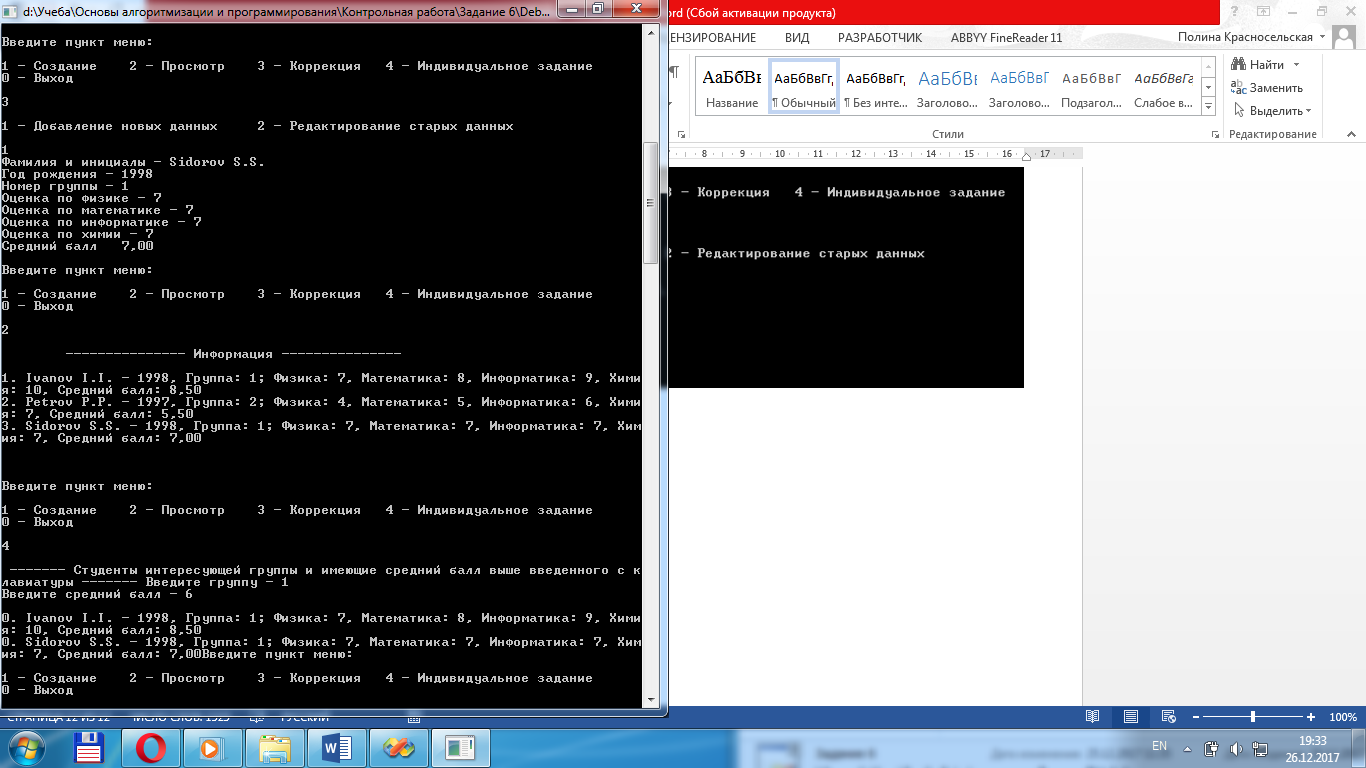Viewport: 1366px width, 768px height.
Task: Open the Styles pane dialog launcher
Action: click(1213, 134)
